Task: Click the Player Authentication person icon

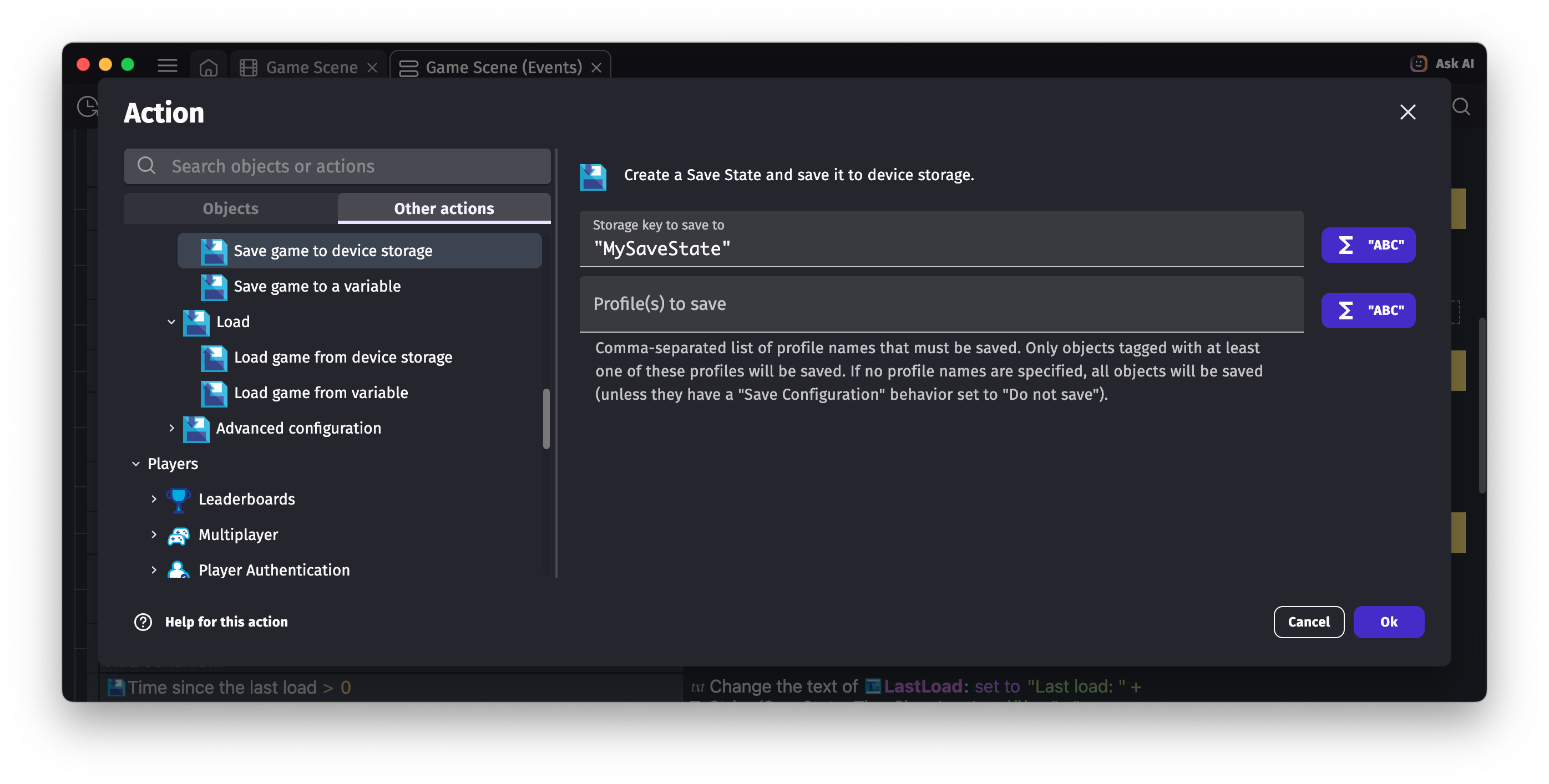Action: point(178,569)
